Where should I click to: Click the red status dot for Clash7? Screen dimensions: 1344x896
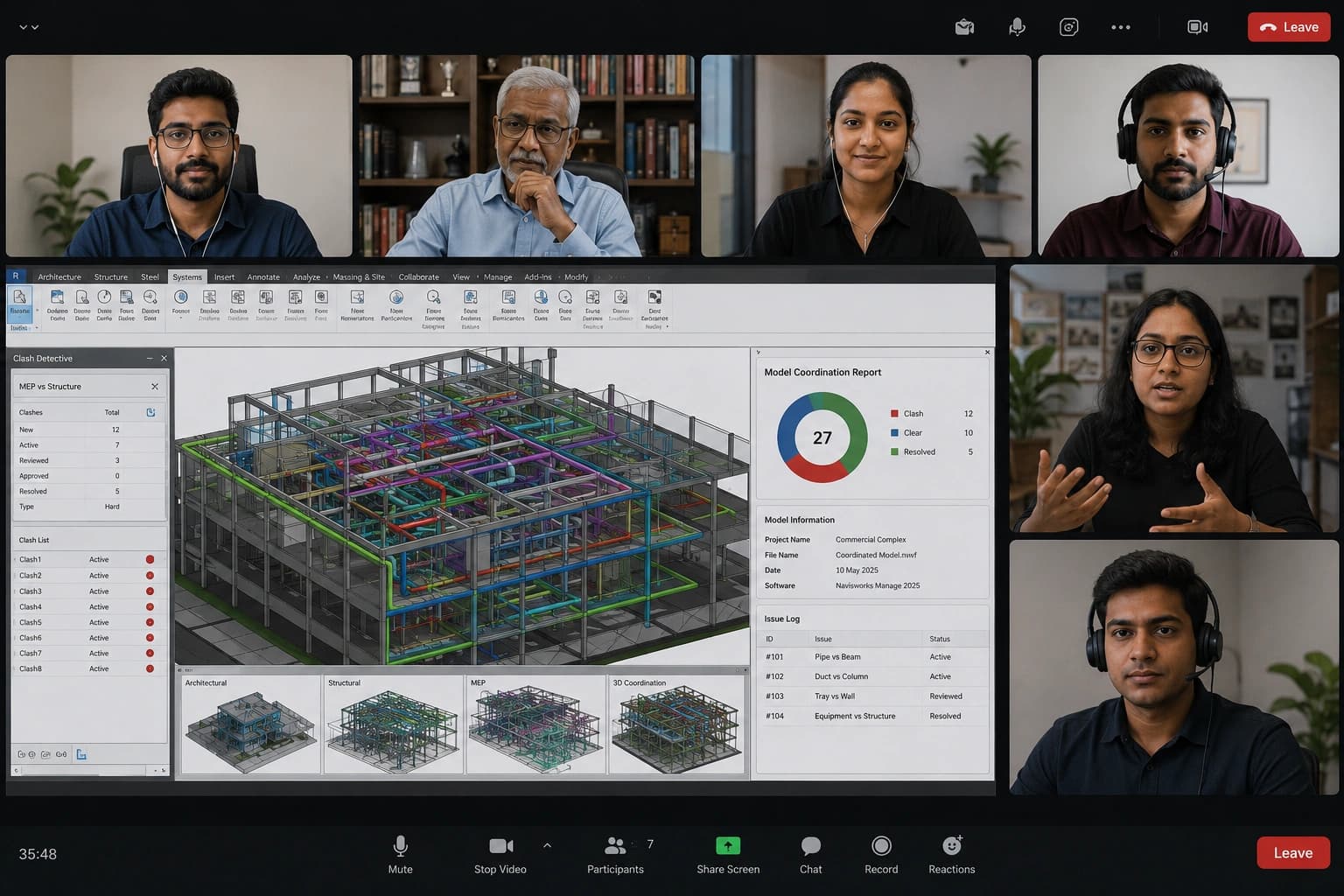click(150, 653)
